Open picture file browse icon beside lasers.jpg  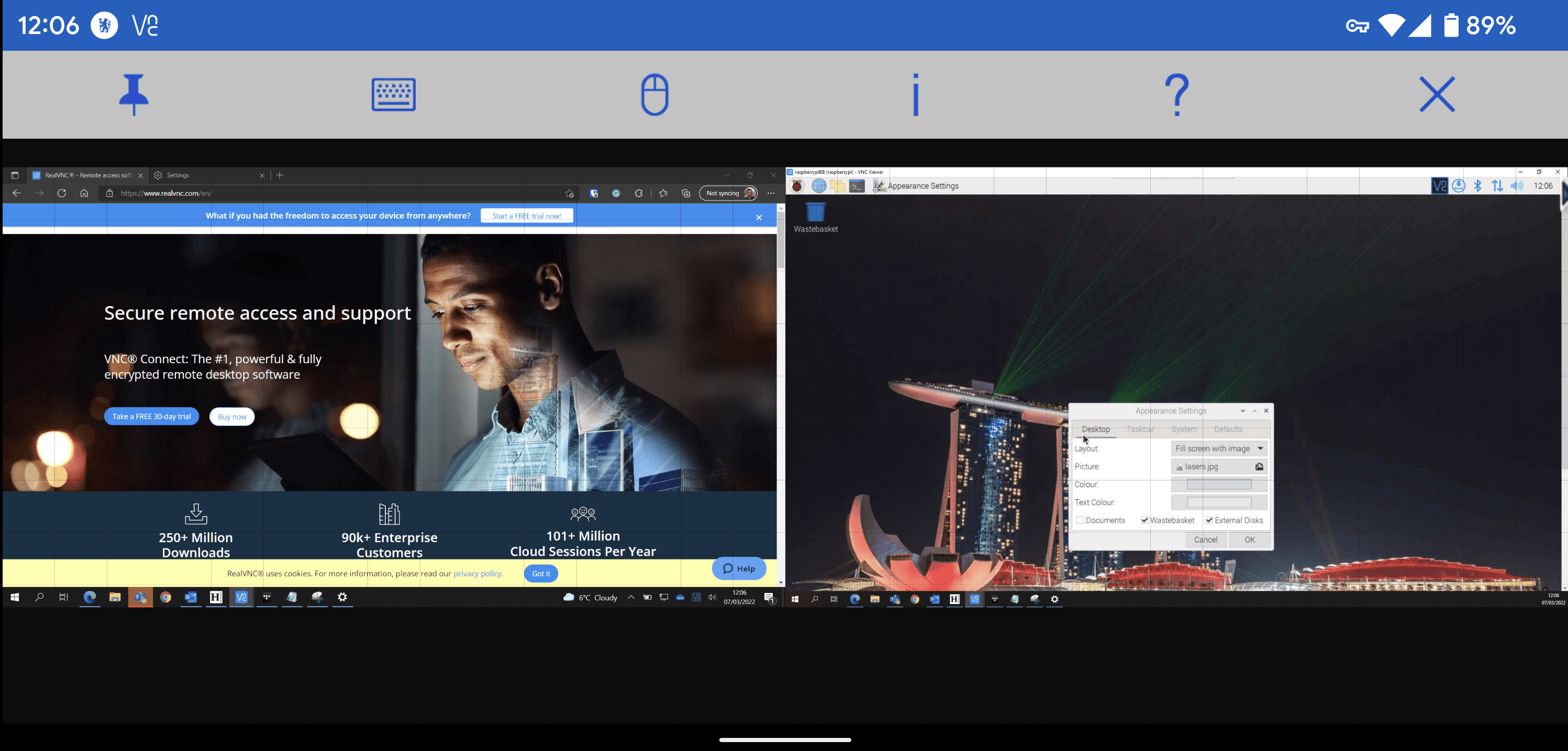click(x=1260, y=466)
